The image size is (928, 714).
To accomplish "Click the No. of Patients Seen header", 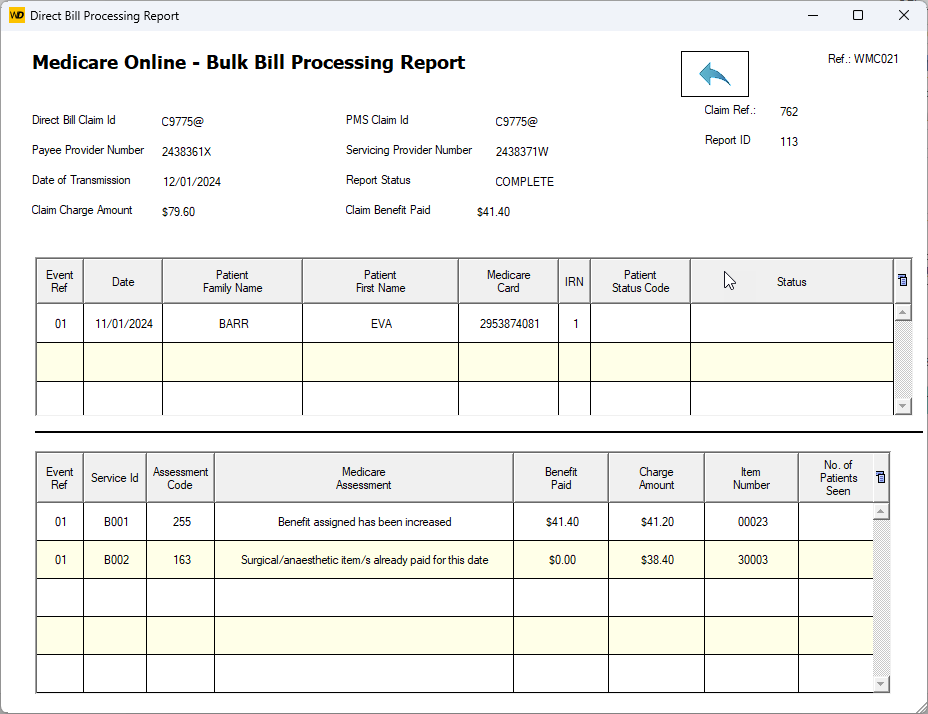I will coord(838,478).
